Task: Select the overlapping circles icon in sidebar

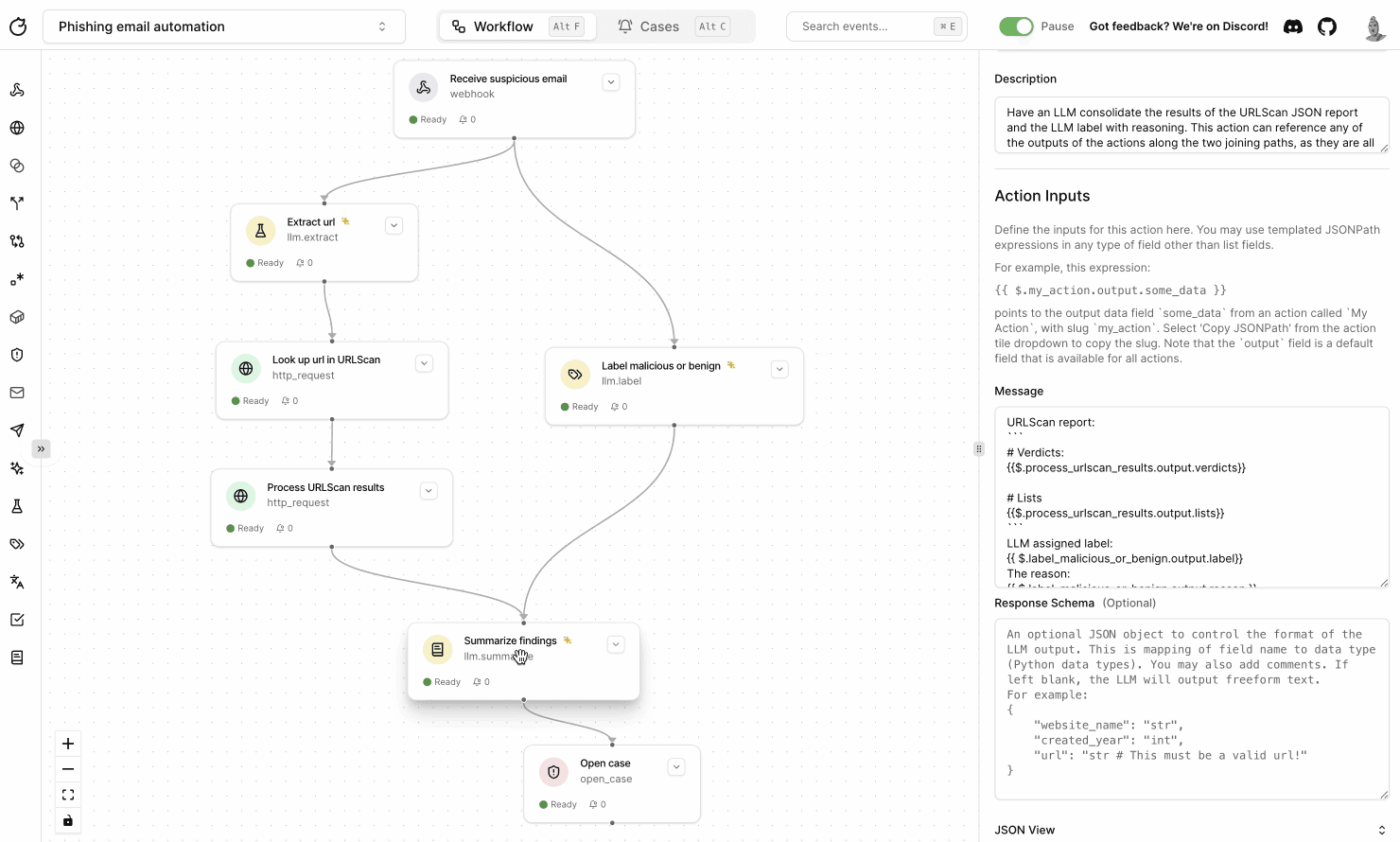Action: pos(17,166)
